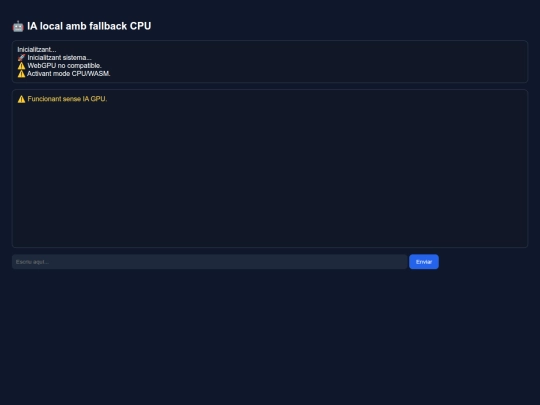Image resolution: width=540 pixels, height=405 pixels.
Task: Click warning icon next to 'Activant mode CPU/WASM.'
Action: coord(21,74)
